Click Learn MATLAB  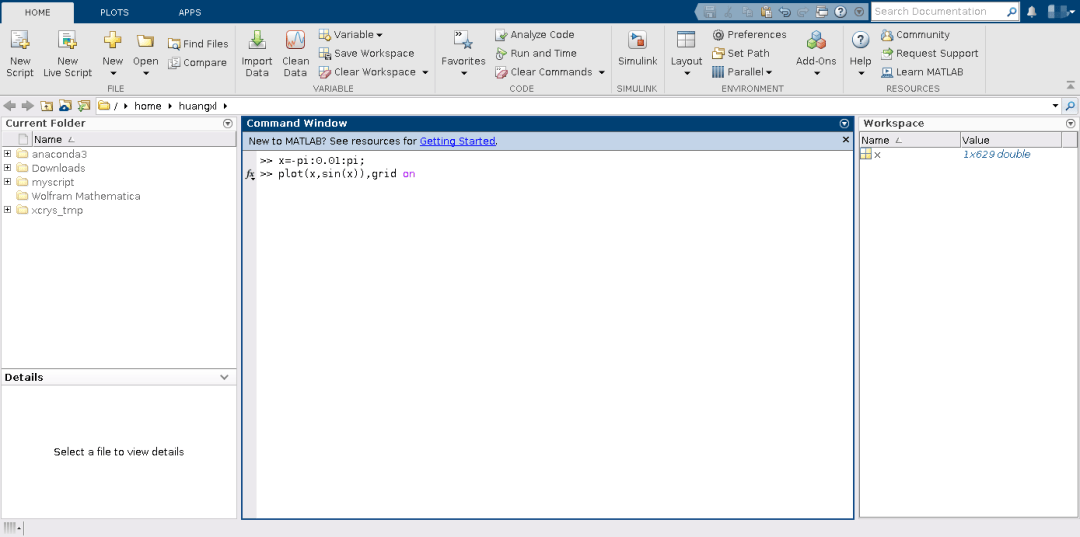(922, 72)
